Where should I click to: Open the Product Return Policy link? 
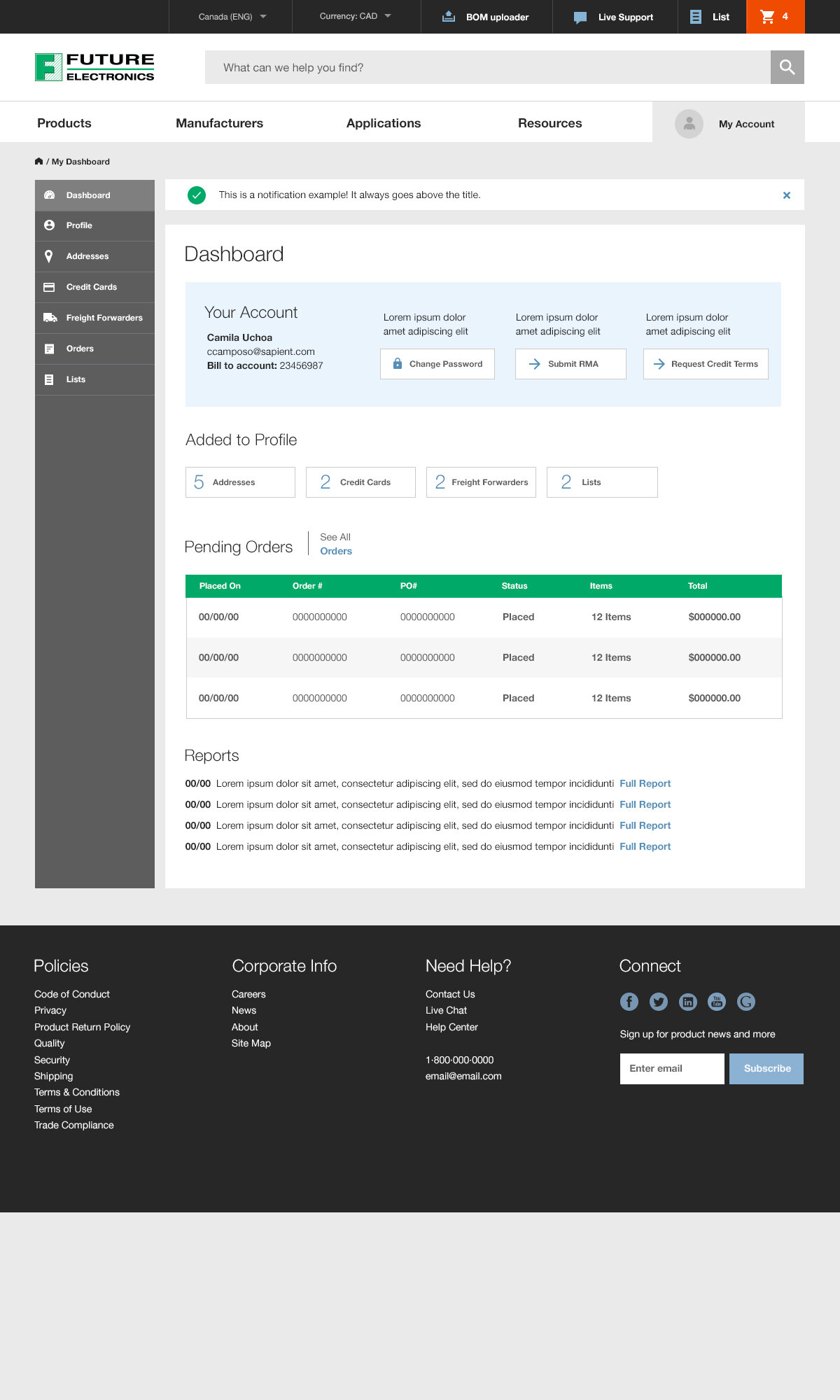82,1027
